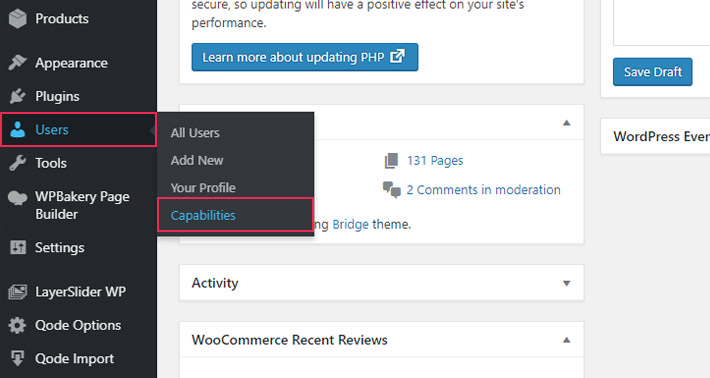710x378 pixels.
Task: Click the LayerSlider WP images icon
Action: [18, 292]
